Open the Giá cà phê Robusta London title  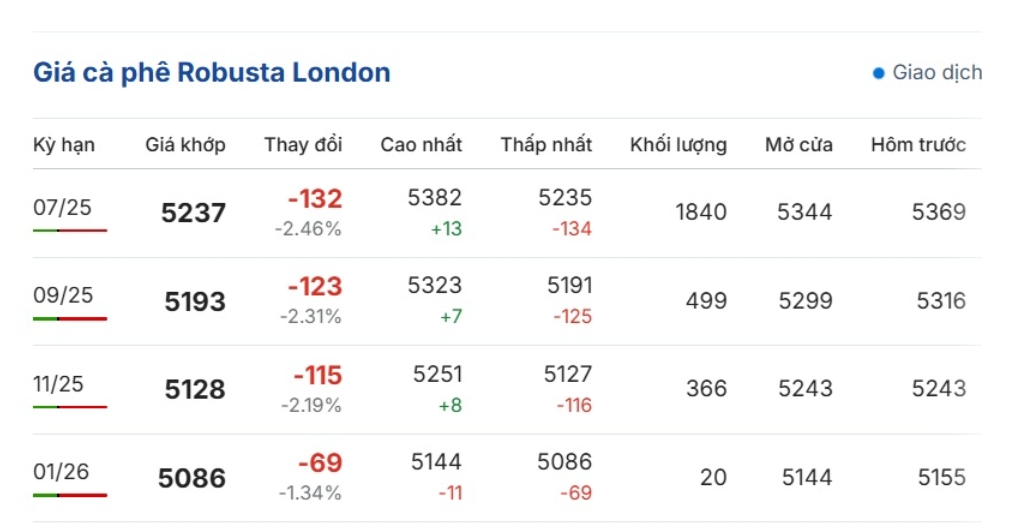(x=212, y=72)
